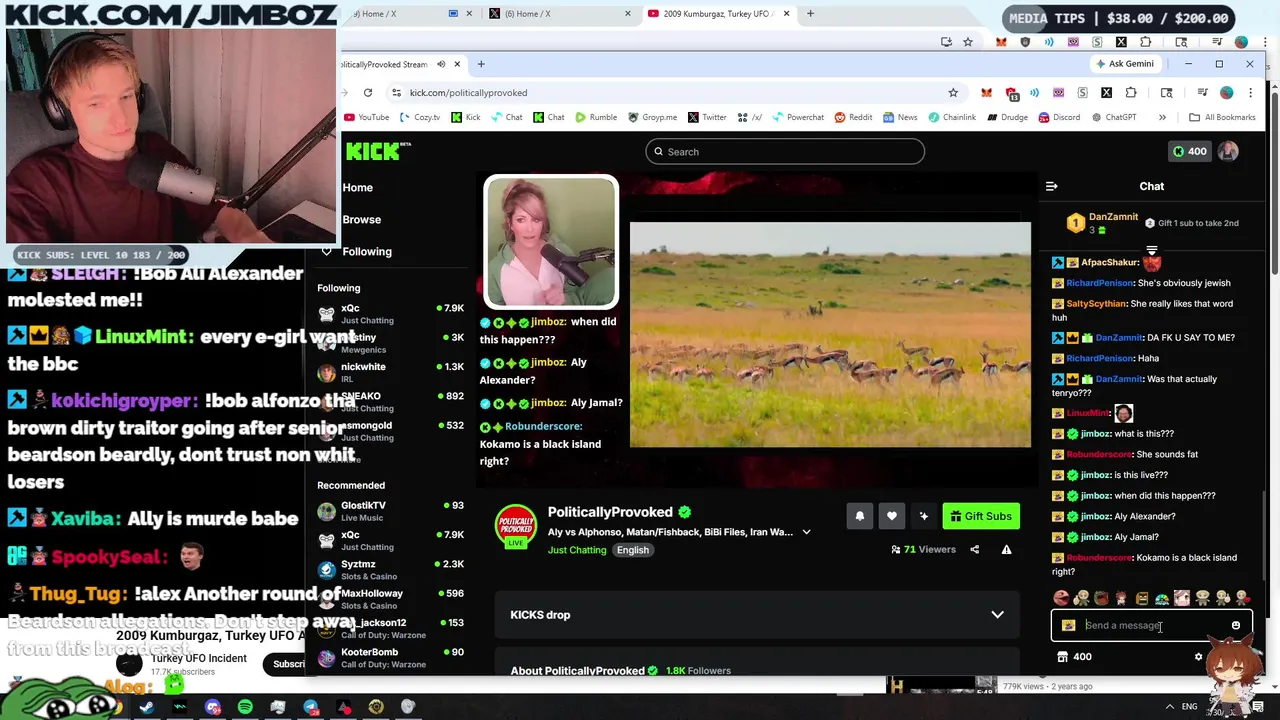The image size is (1280, 720).
Task: Click the Telegram taskbar icon
Action: 310,707
